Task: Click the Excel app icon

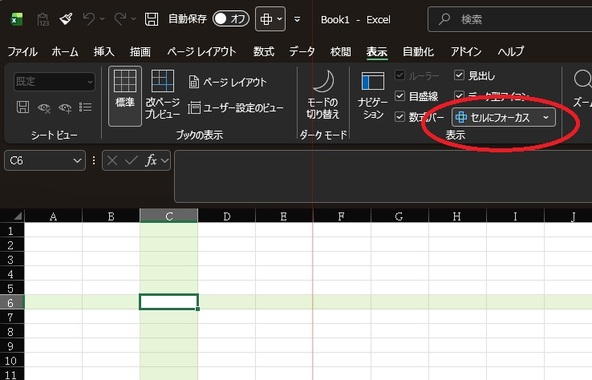Action: (17, 19)
